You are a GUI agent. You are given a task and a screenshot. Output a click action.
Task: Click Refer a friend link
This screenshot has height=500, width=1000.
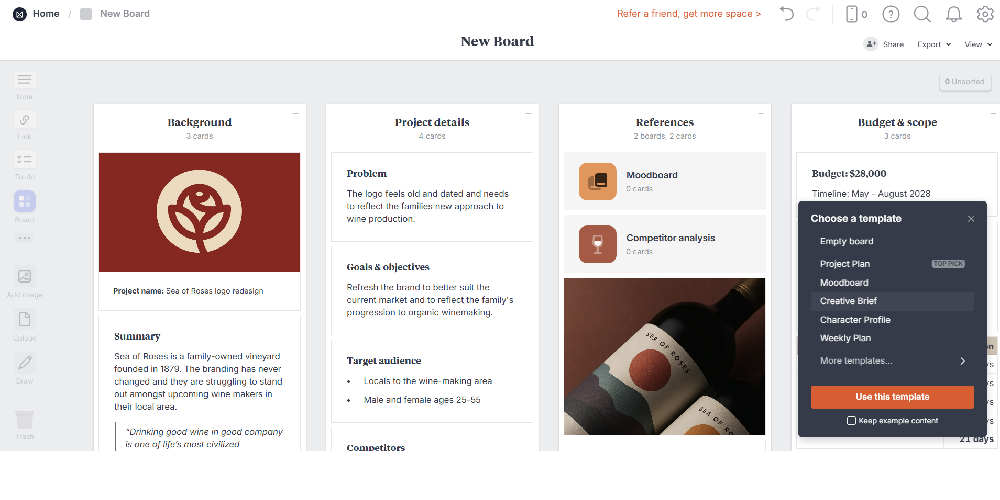tap(689, 13)
